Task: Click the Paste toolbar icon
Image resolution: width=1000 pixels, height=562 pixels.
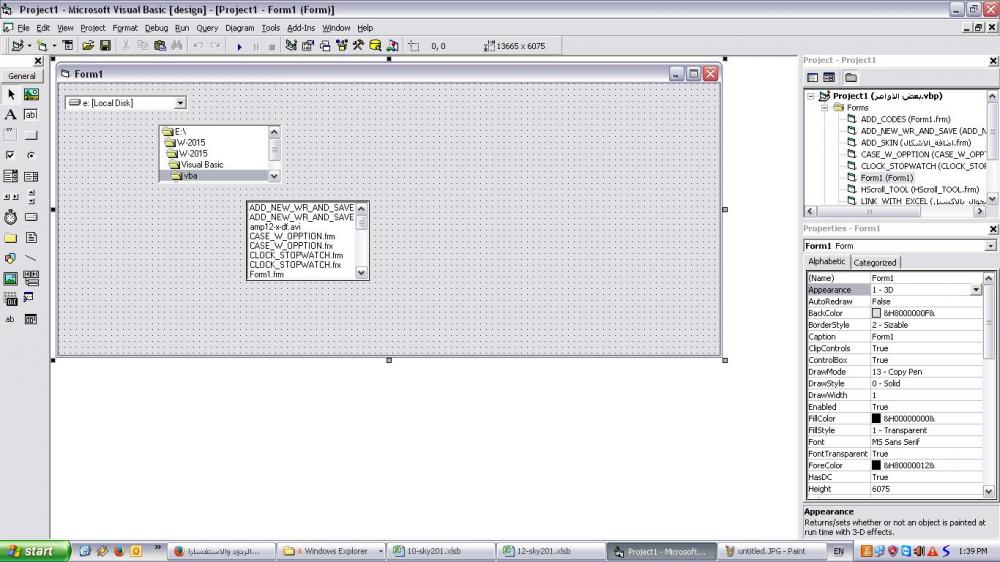Action: pyautogui.click(x=159, y=46)
